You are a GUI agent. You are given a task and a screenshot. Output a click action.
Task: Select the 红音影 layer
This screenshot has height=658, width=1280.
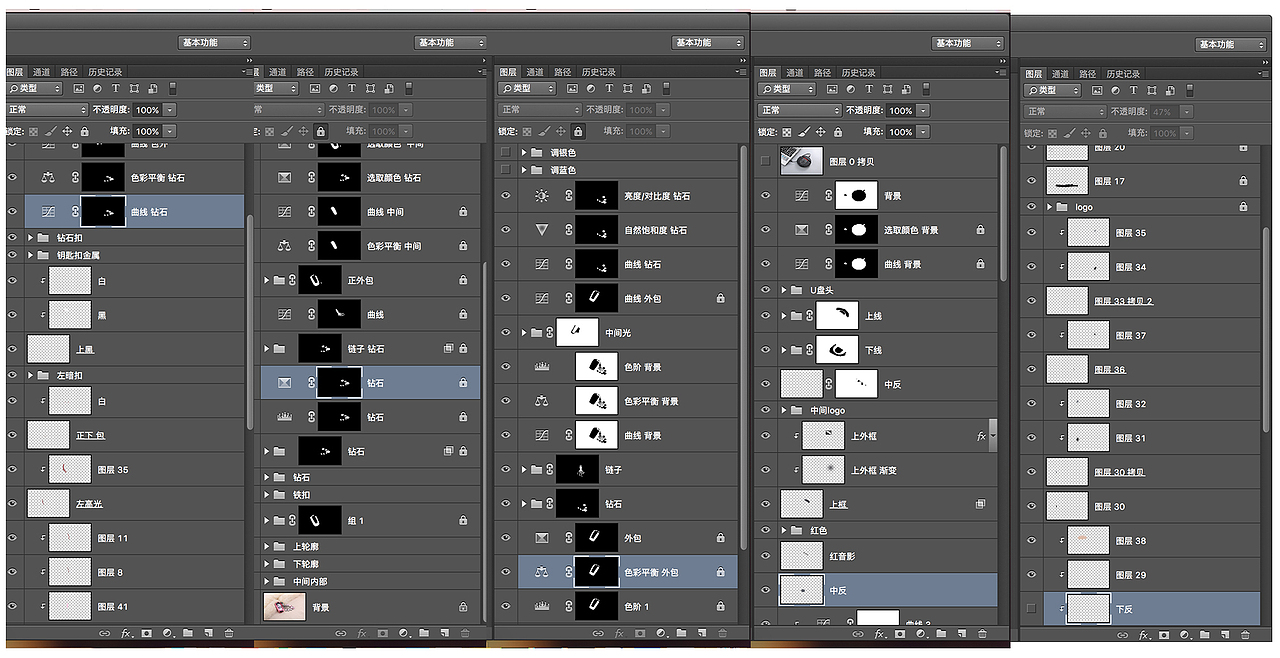coord(843,556)
